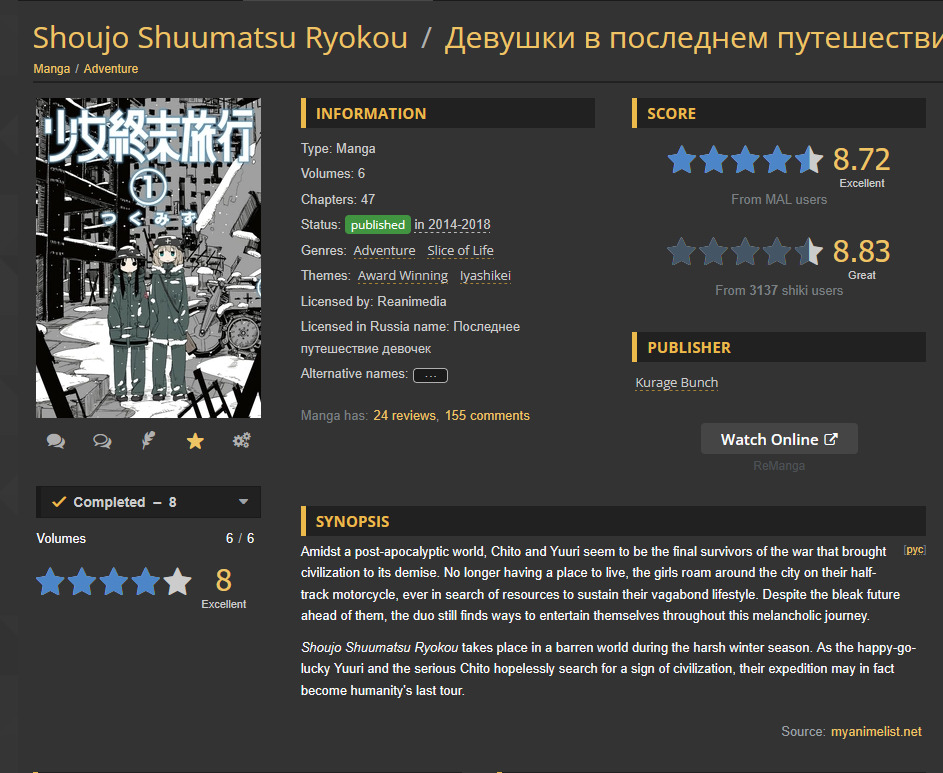Click the outlined discussion bubbles icon
943x773 pixels.
pos(102,441)
